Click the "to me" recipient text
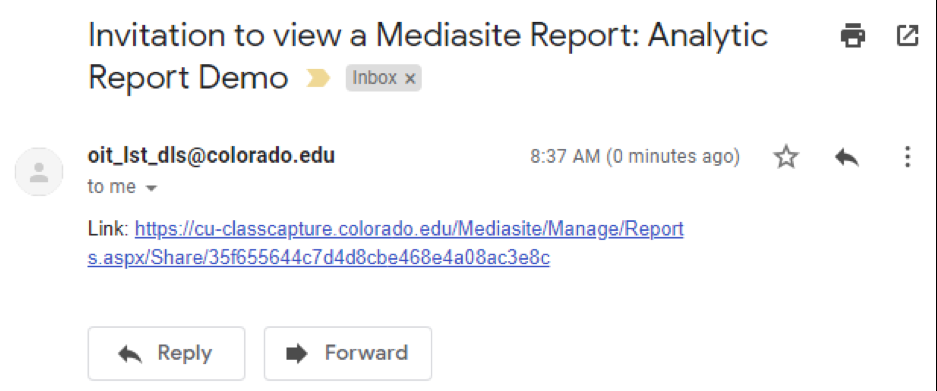Image resolution: width=937 pixels, height=391 pixels. (112, 187)
